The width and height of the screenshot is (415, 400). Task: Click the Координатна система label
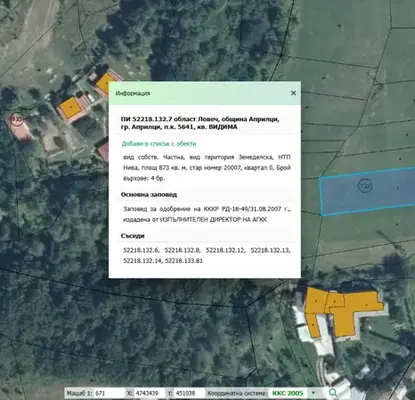[x=237, y=393]
